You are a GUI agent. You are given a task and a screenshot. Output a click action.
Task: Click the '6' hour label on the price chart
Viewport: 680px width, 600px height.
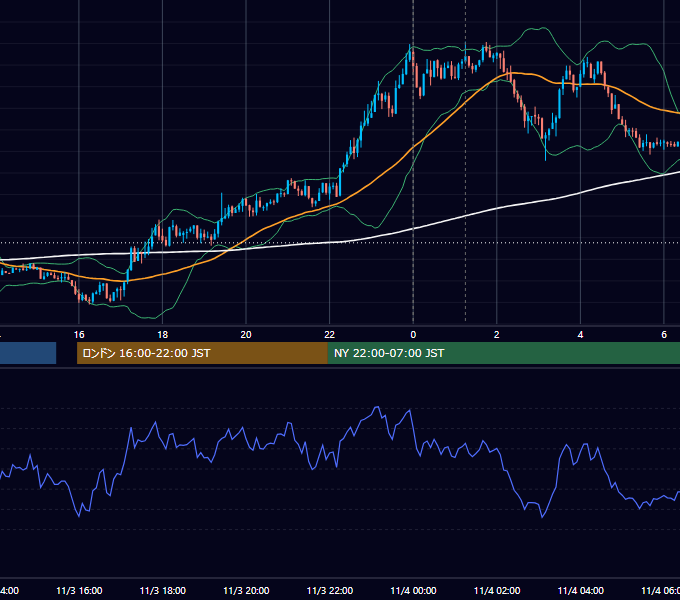point(664,335)
